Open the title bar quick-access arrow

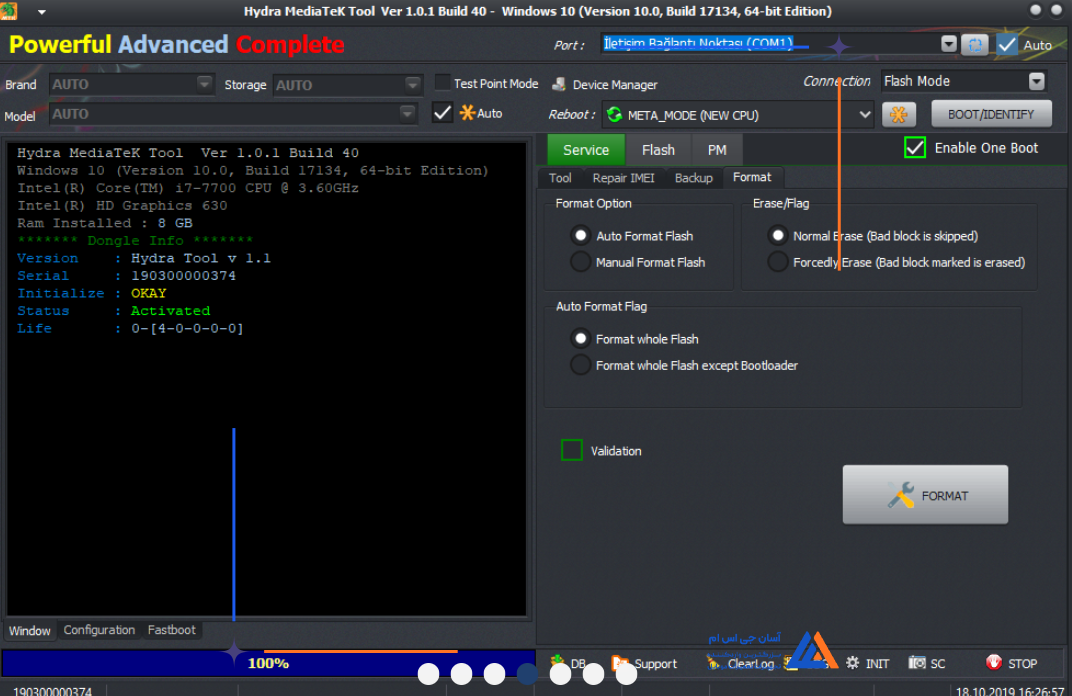[x=42, y=12]
